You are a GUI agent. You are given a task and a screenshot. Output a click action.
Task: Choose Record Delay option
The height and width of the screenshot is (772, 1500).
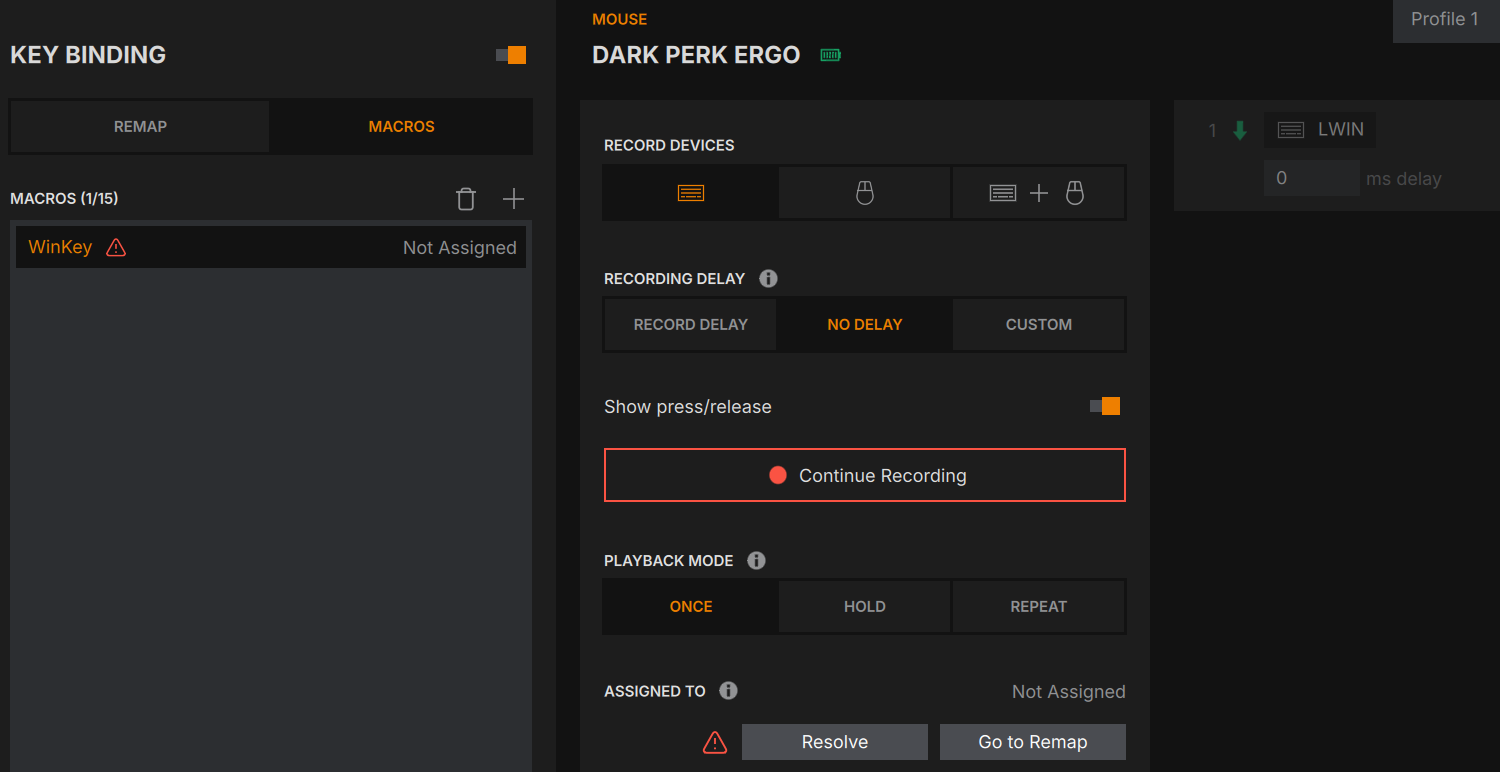pyautogui.click(x=691, y=325)
